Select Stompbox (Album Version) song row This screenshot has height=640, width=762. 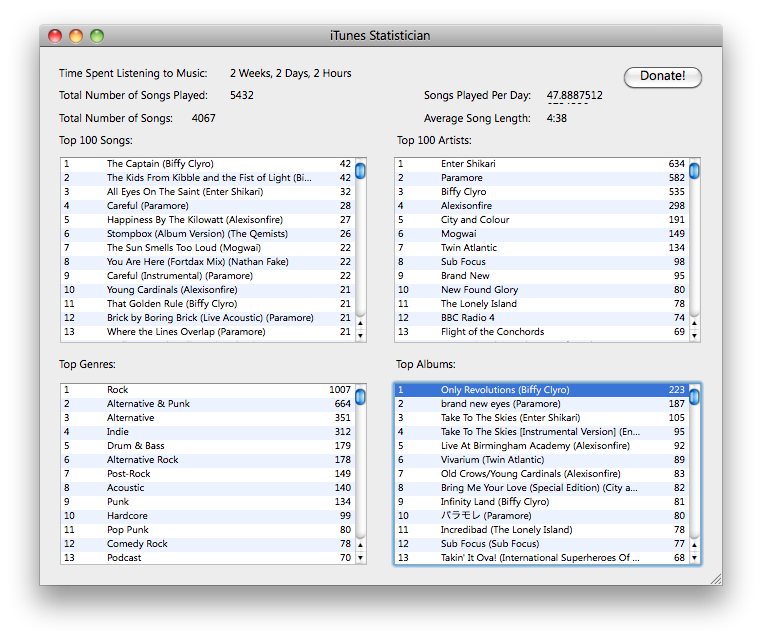click(208, 234)
